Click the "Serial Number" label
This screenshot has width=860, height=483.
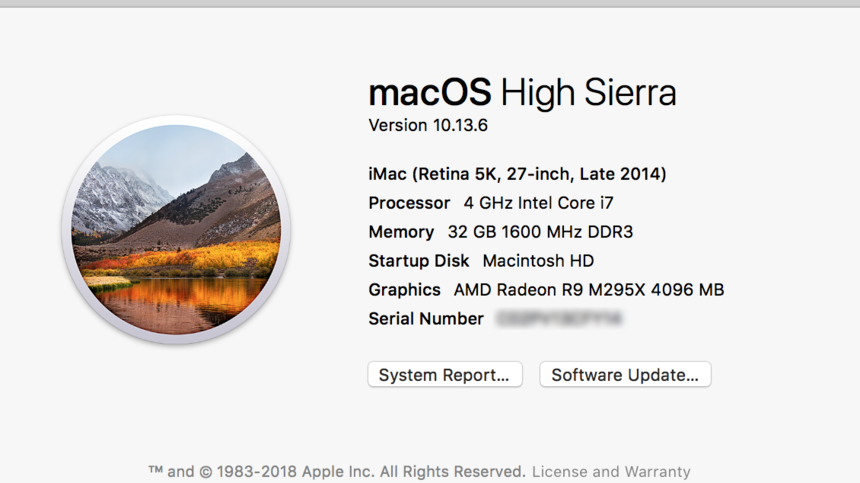tap(426, 319)
